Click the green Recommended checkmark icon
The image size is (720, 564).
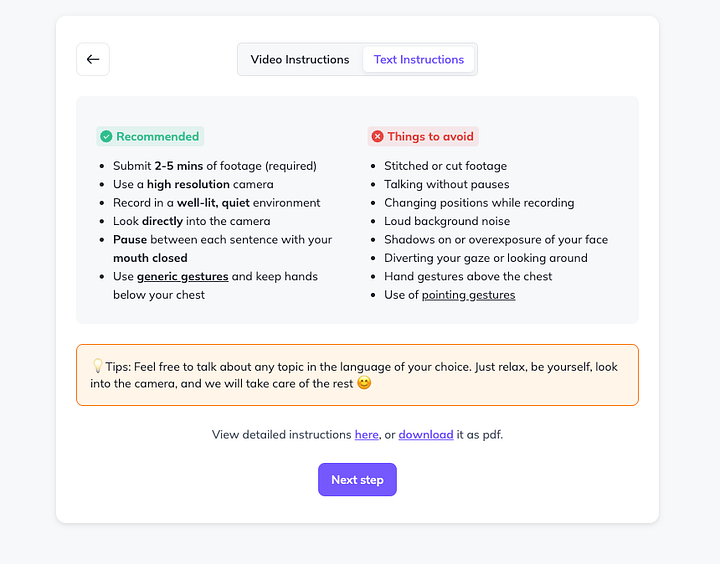pos(106,136)
